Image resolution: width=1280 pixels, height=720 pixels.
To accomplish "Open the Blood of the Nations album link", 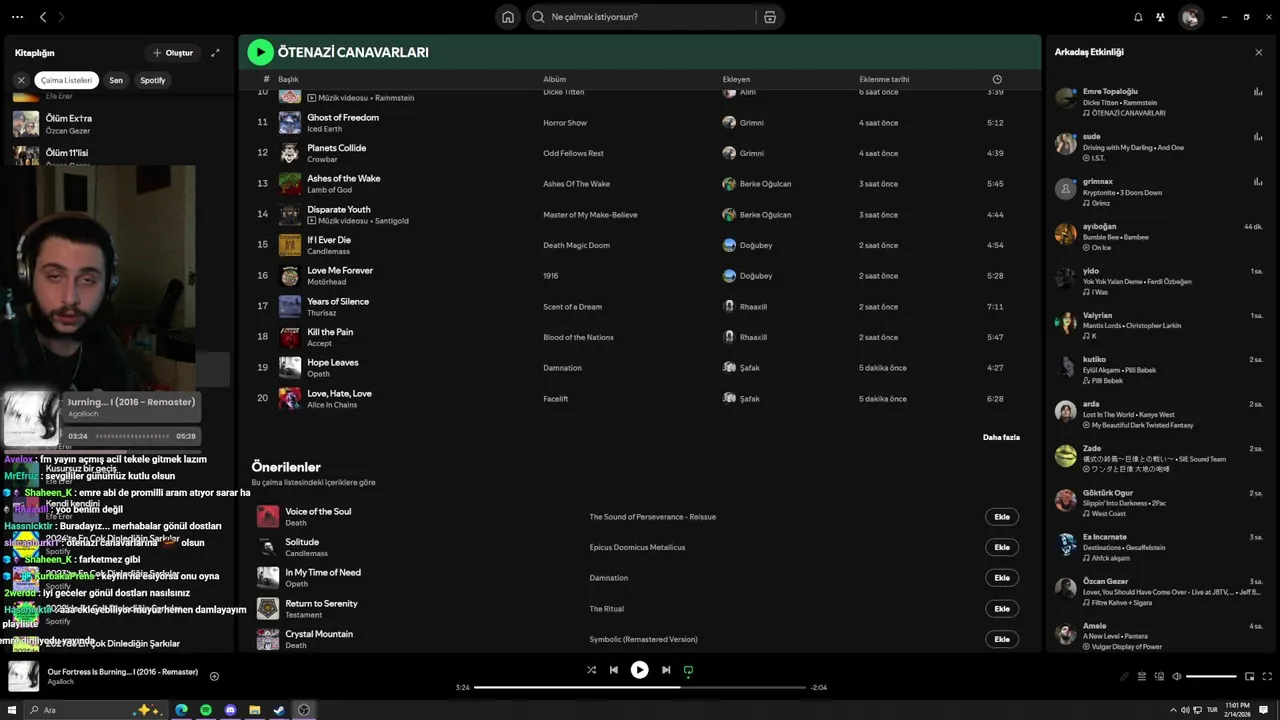I will 578,337.
